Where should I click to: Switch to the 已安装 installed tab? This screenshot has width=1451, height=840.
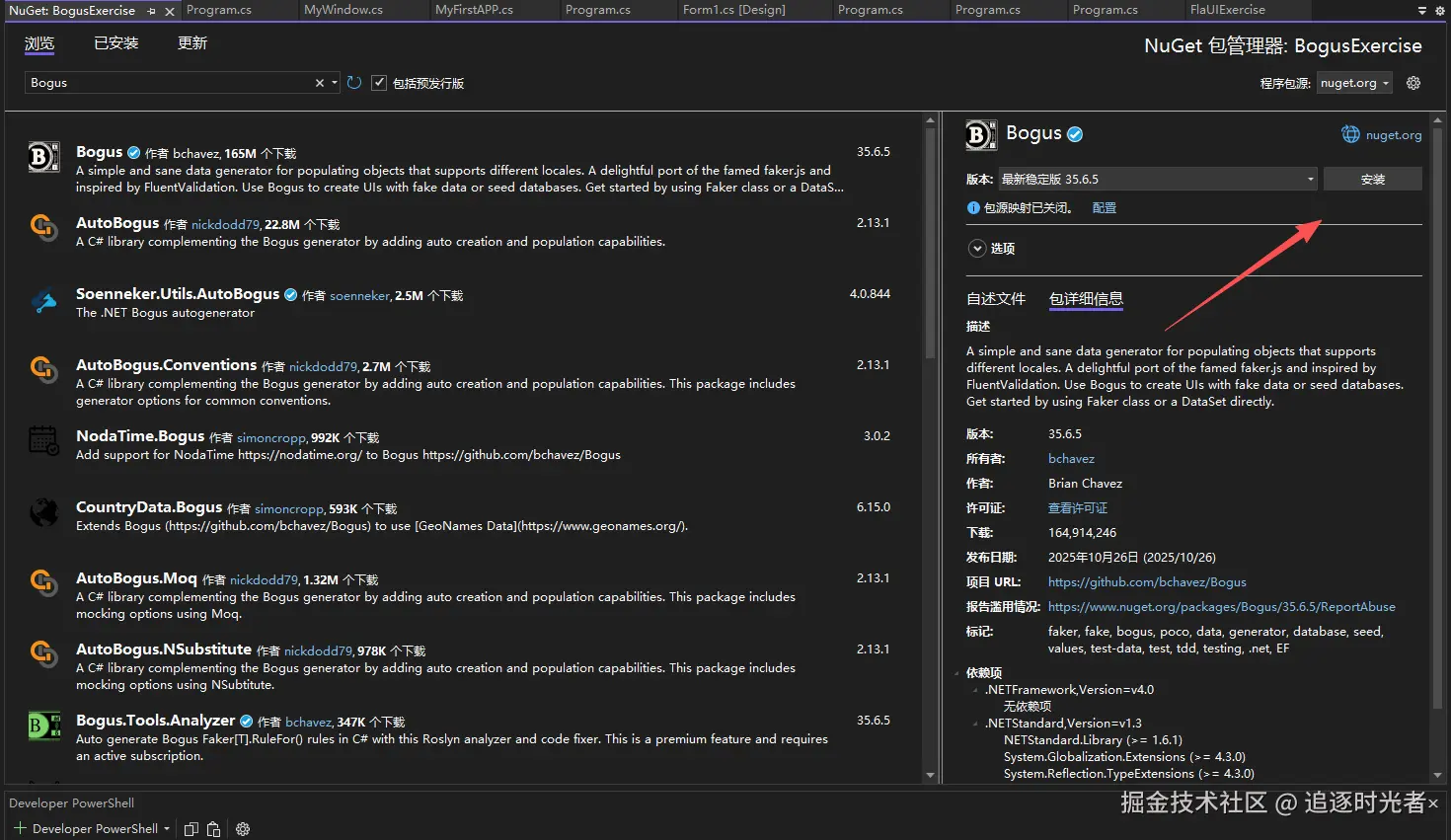tap(116, 43)
